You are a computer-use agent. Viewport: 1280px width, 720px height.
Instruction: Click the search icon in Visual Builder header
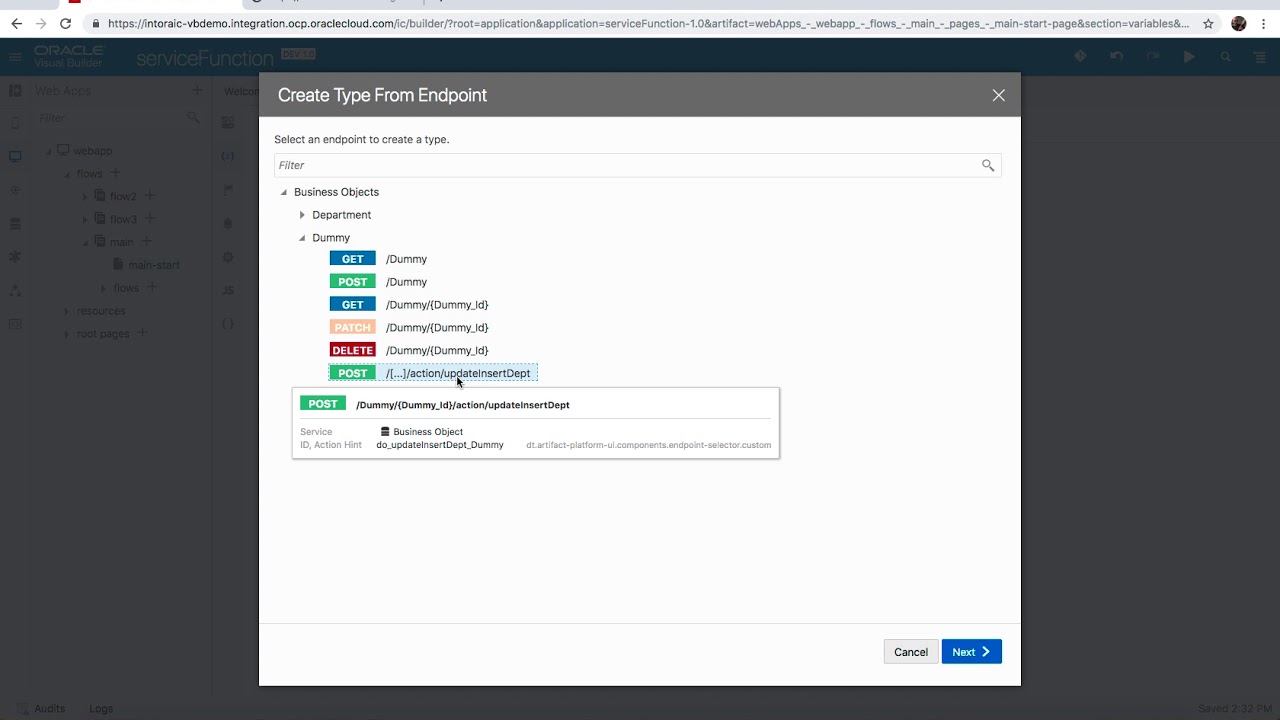pos(1225,57)
